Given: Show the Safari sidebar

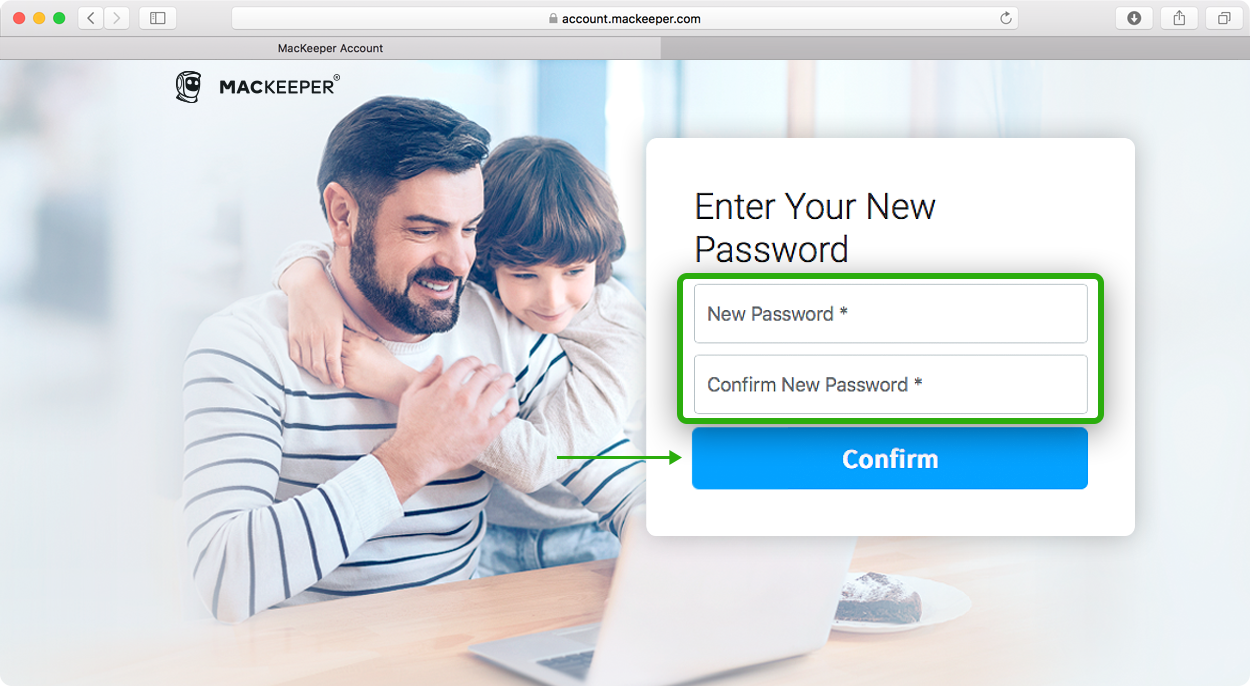Looking at the screenshot, I should point(157,18).
